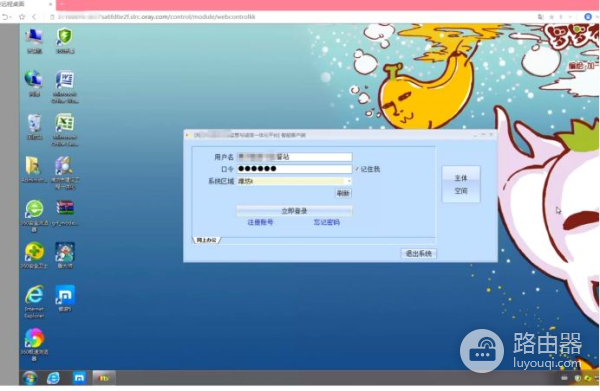Close the remote desktop browser tab
600x391 pixels.
point(51,4)
